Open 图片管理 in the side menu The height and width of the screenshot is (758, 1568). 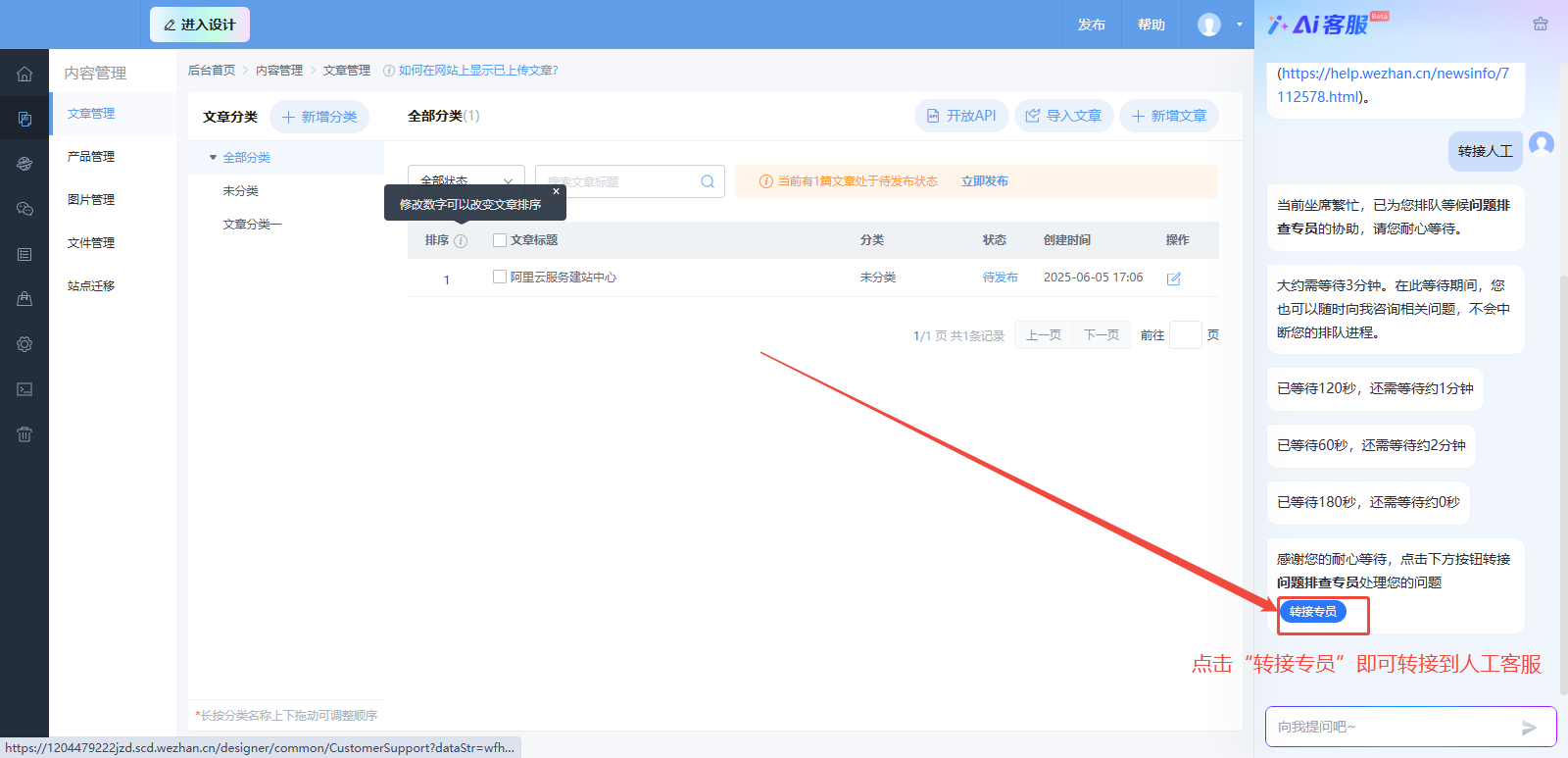pyautogui.click(x=91, y=200)
